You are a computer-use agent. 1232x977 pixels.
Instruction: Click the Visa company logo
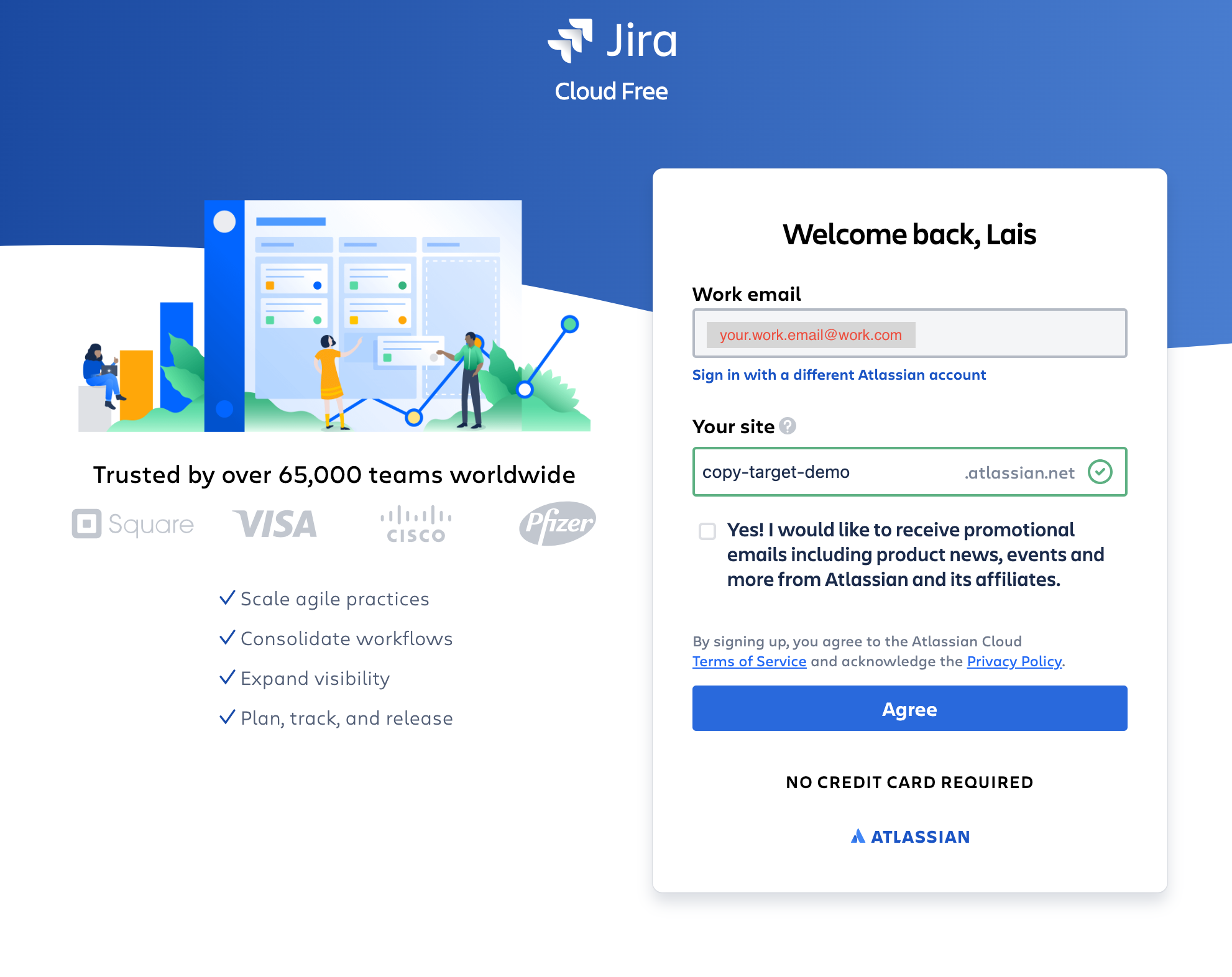coord(275,523)
